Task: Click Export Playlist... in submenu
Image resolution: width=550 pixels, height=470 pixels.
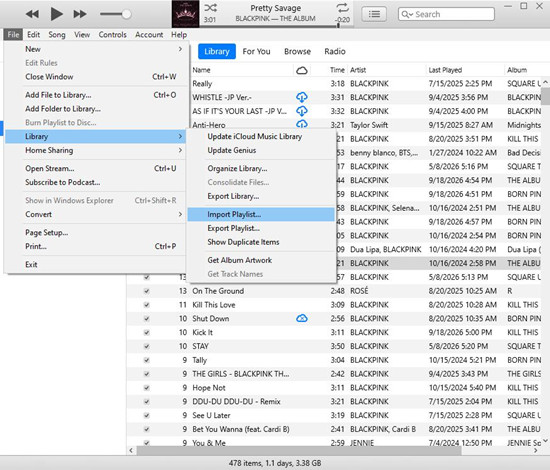Action: click(x=261, y=228)
